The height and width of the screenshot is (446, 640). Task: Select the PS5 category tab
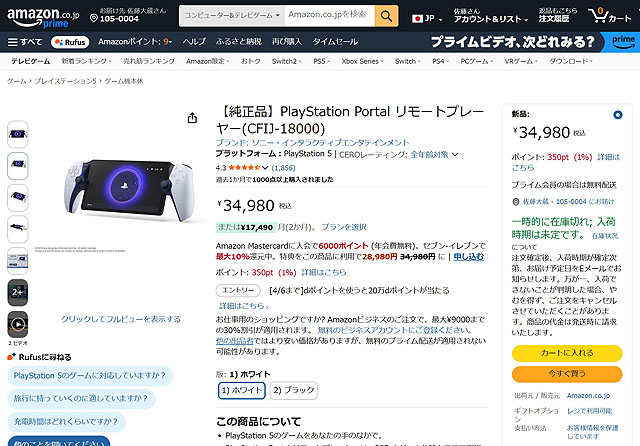tap(320, 61)
